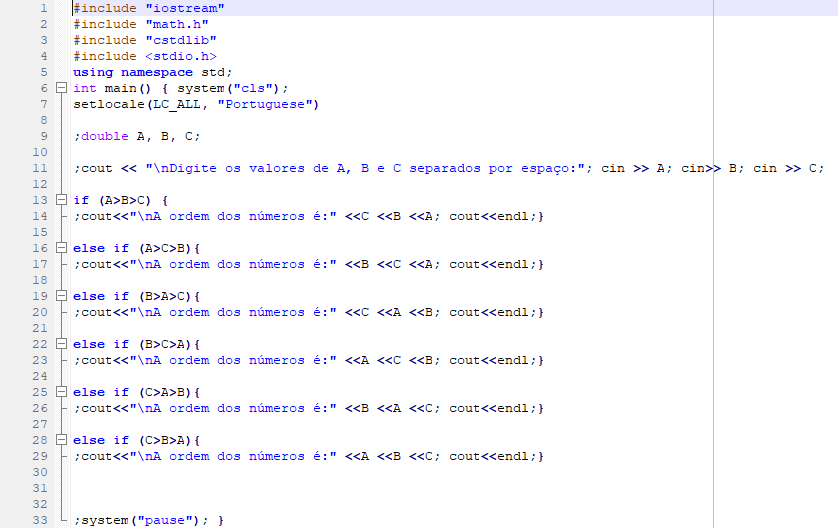Collapse the else if (B>A>C) fold marker

pyautogui.click(x=61, y=296)
